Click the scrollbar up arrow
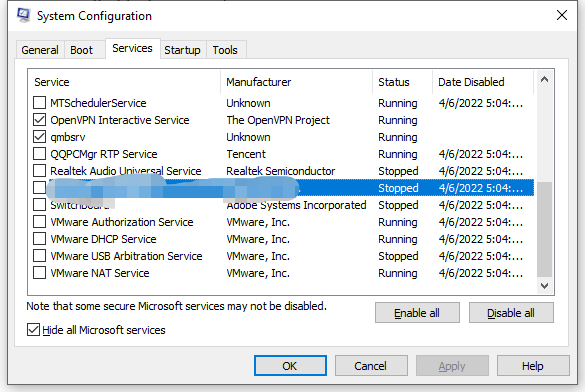585x392 pixels. (544, 79)
